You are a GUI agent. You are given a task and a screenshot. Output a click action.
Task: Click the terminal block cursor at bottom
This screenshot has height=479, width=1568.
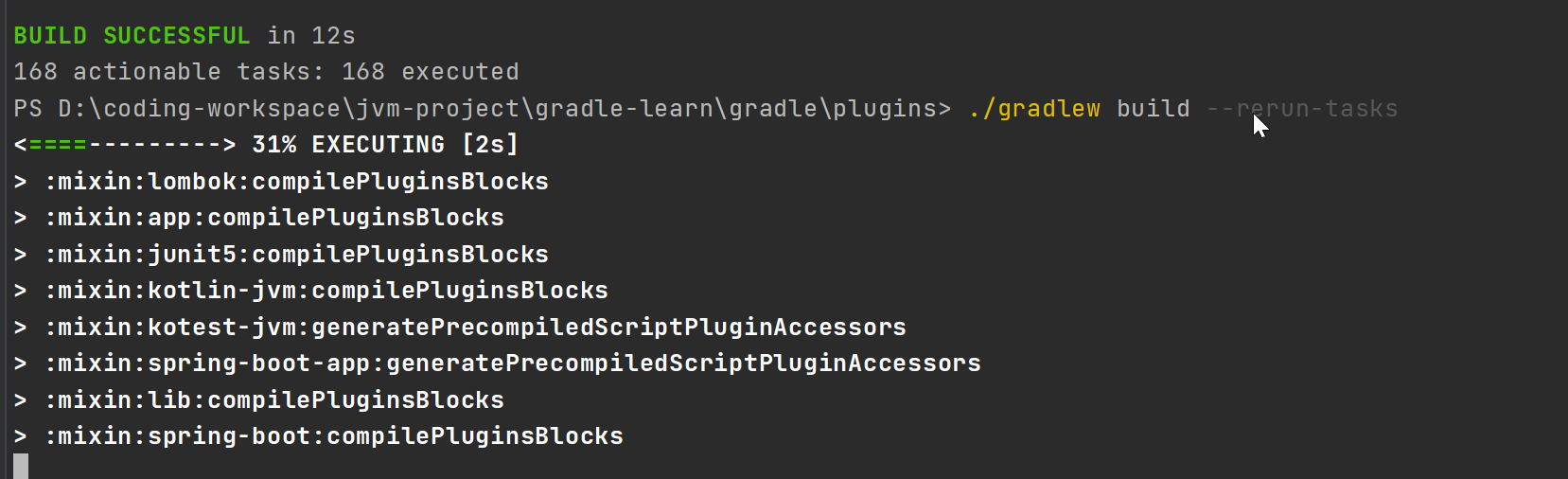(x=21, y=466)
